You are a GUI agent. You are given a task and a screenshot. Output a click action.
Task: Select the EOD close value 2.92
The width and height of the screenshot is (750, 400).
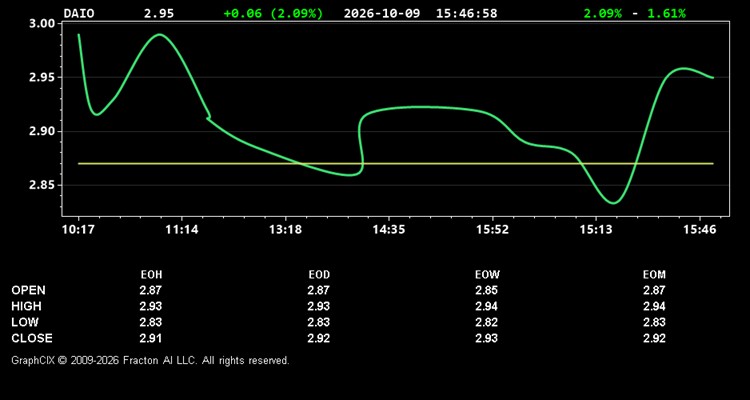point(319,338)
